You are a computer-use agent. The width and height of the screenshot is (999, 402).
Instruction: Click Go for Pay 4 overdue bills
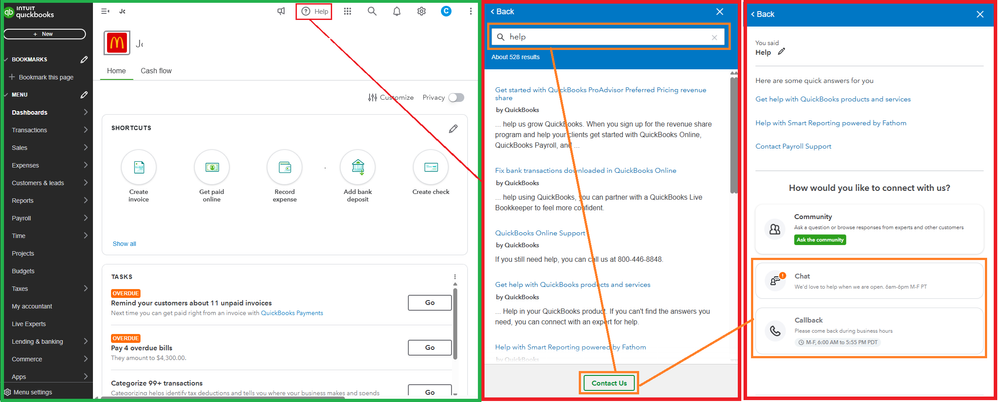click(x=429, y=348)
